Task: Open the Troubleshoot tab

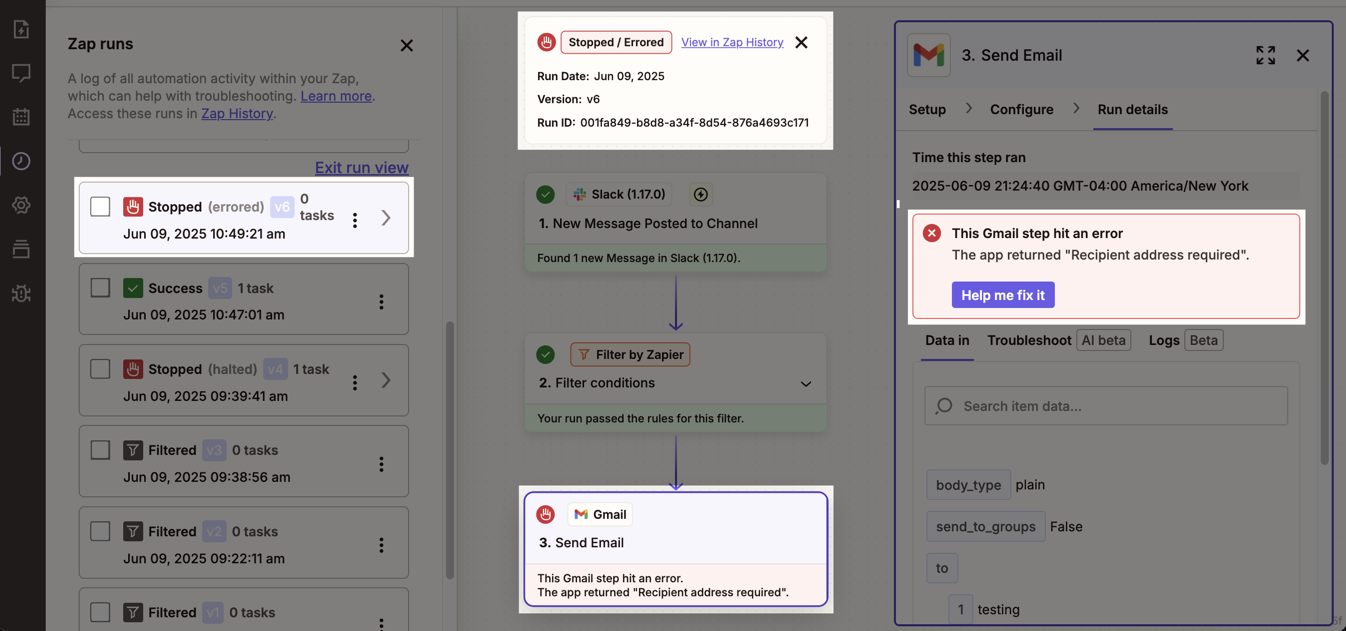Action: point(1059,340)
